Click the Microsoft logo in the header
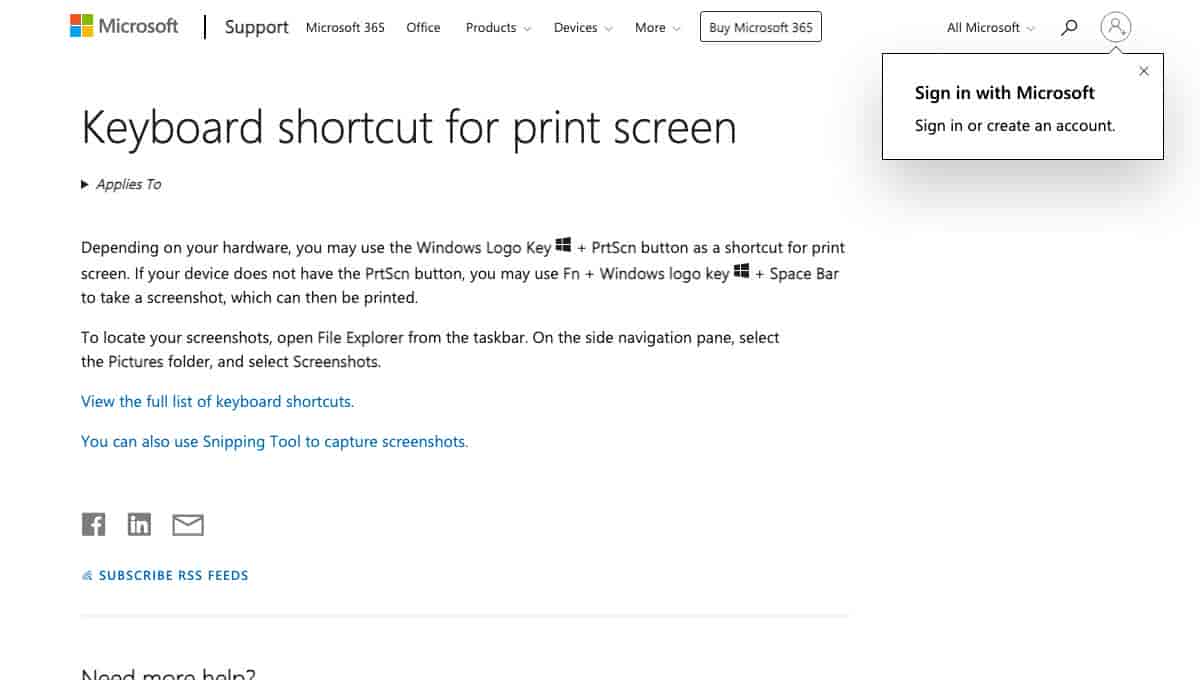This screenshot has height=680, width=1200. [124, 27]
